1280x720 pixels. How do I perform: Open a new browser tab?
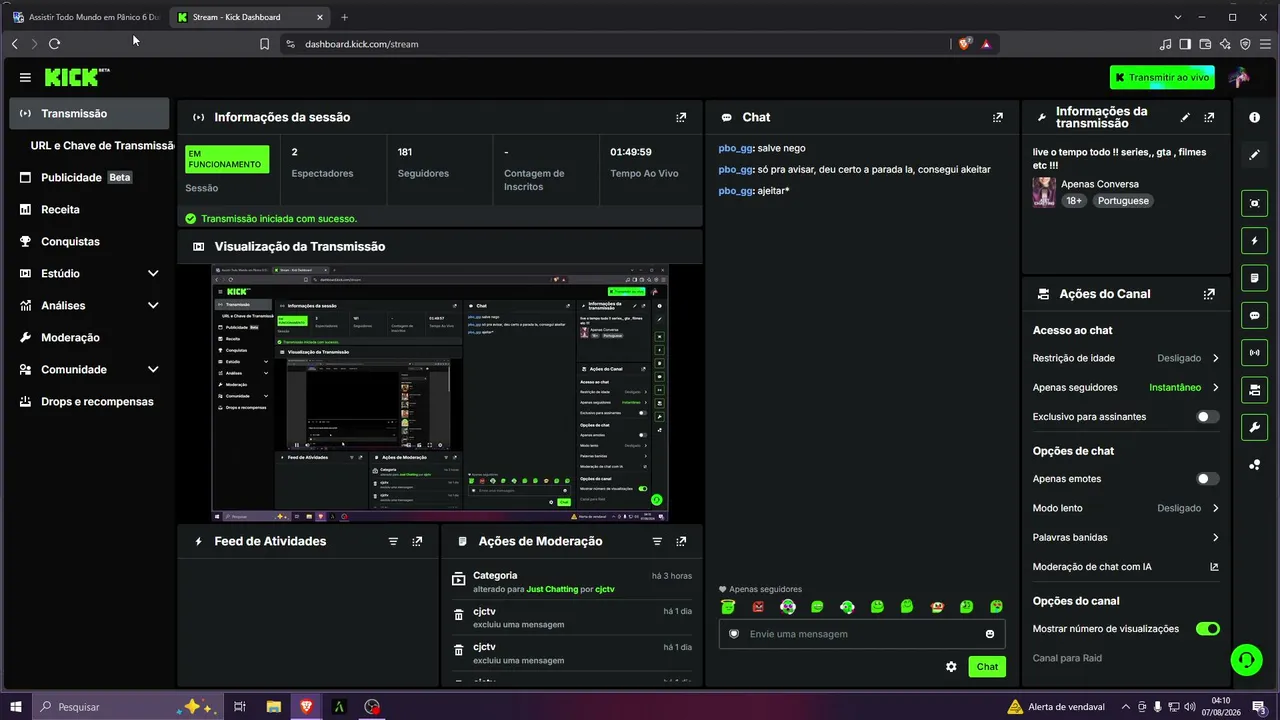344,17
